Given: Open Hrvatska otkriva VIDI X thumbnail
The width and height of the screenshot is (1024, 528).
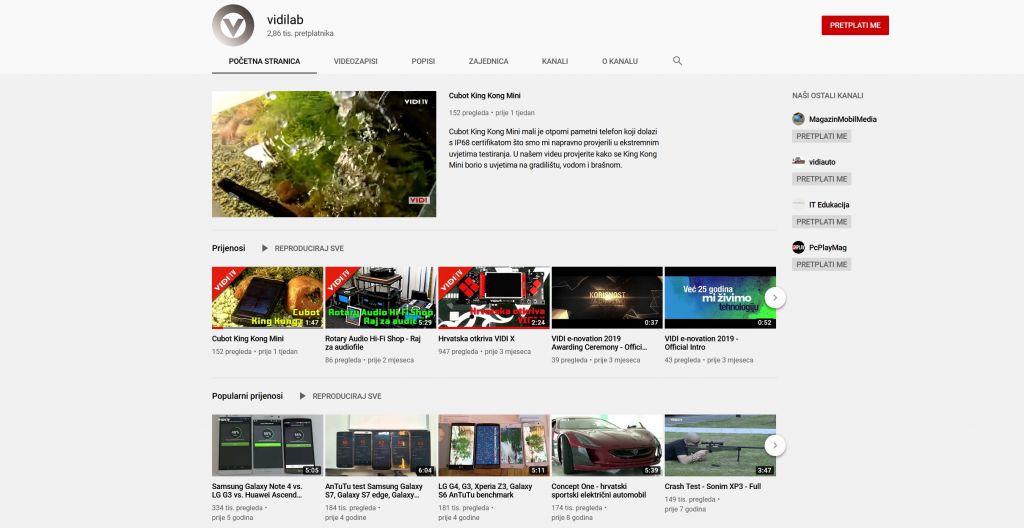Looking at the screenshot, I should click(x=494, y=297).
